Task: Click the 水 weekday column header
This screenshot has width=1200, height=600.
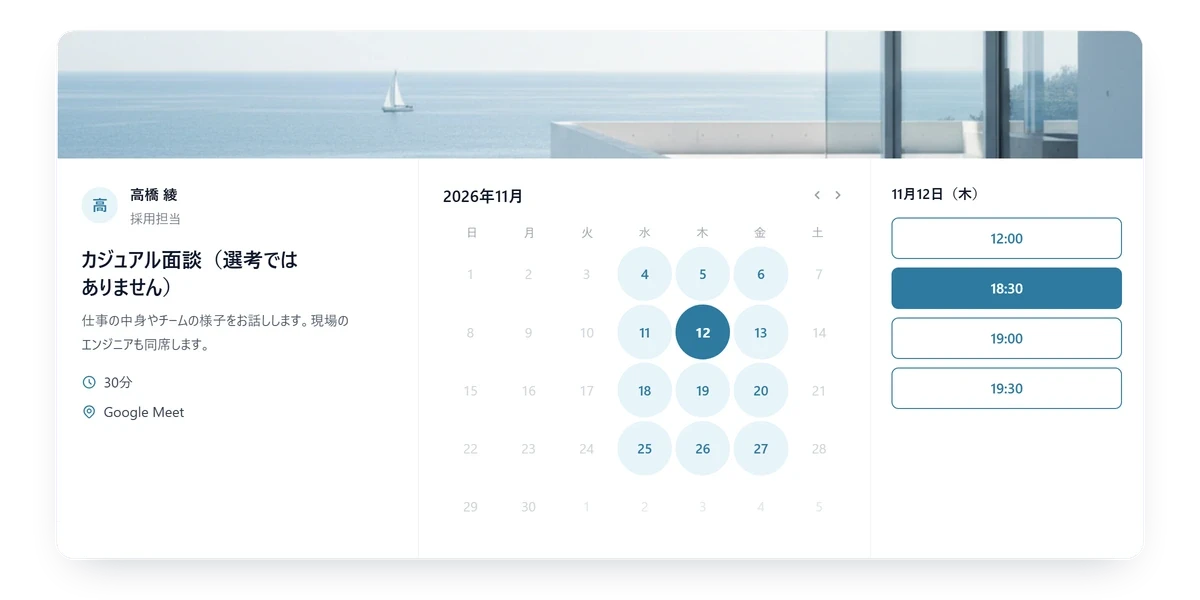Action: 645,232
